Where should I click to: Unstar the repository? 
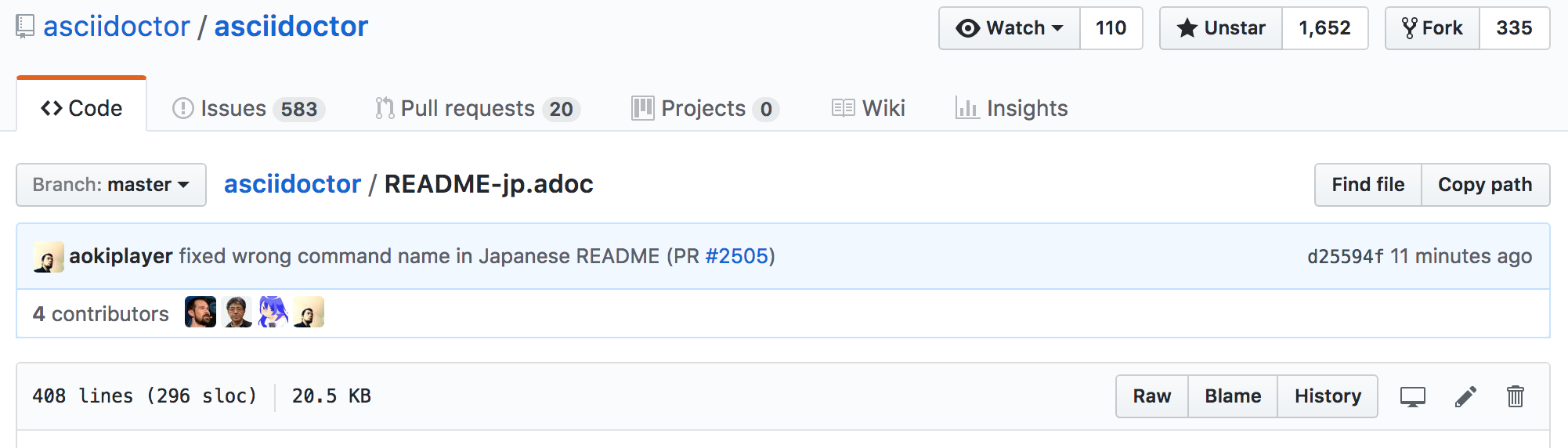click(1221, 28)
